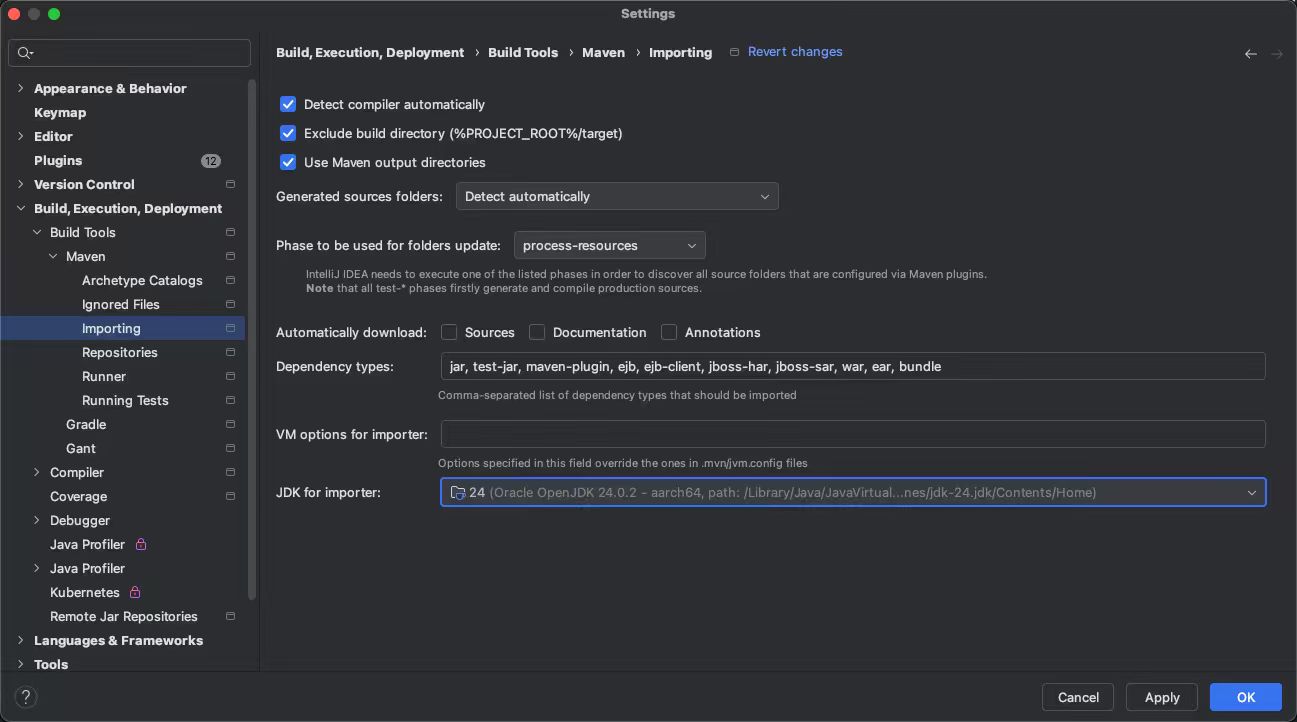Click the Dependency types text field

pos(852,366)
